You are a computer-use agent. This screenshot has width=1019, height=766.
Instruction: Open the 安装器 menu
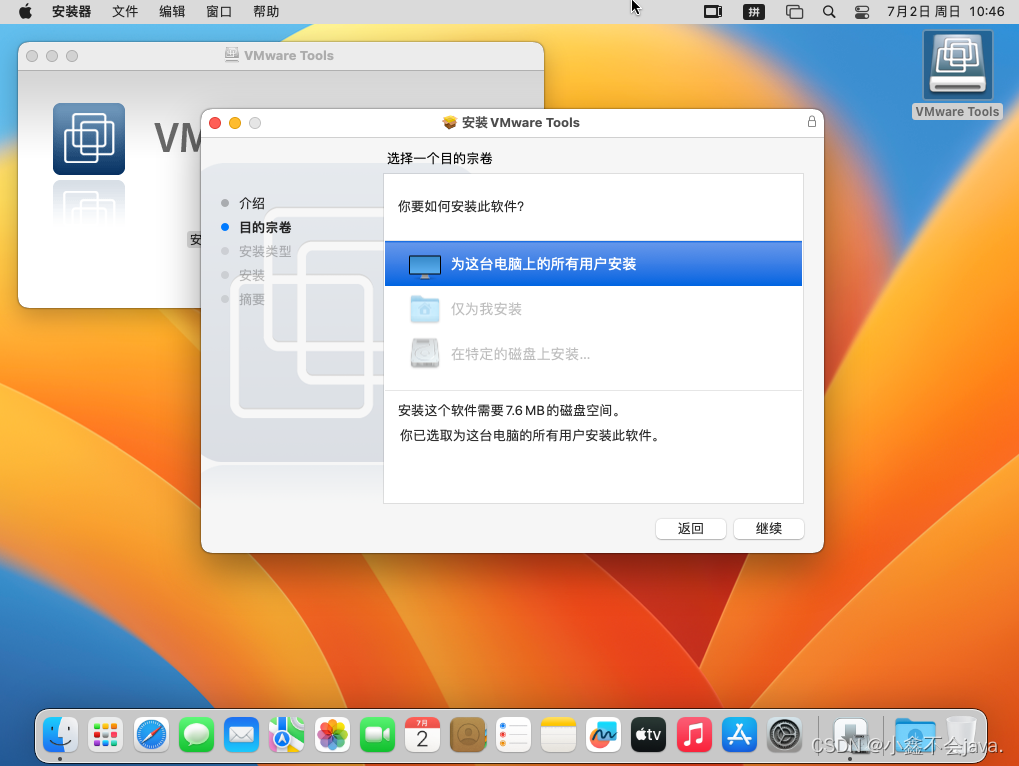tap(71, 12)
